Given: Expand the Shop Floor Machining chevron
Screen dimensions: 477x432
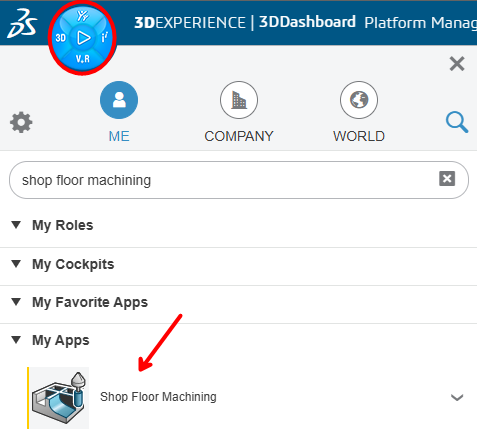Looking at the screenshot, I should tap(457, 397).
